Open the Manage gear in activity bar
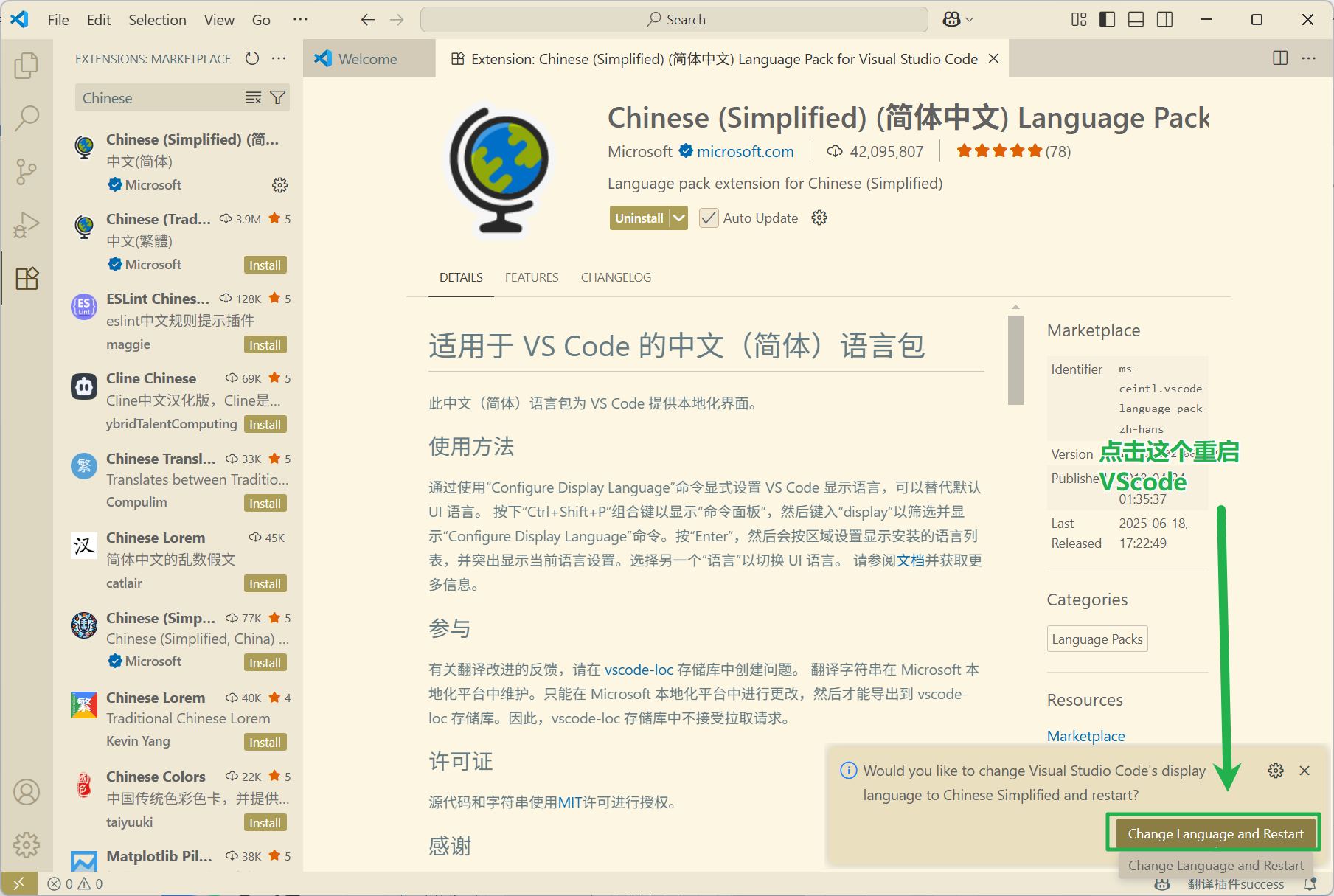This screenshot has height=896, width=1334. pos(27,845)
